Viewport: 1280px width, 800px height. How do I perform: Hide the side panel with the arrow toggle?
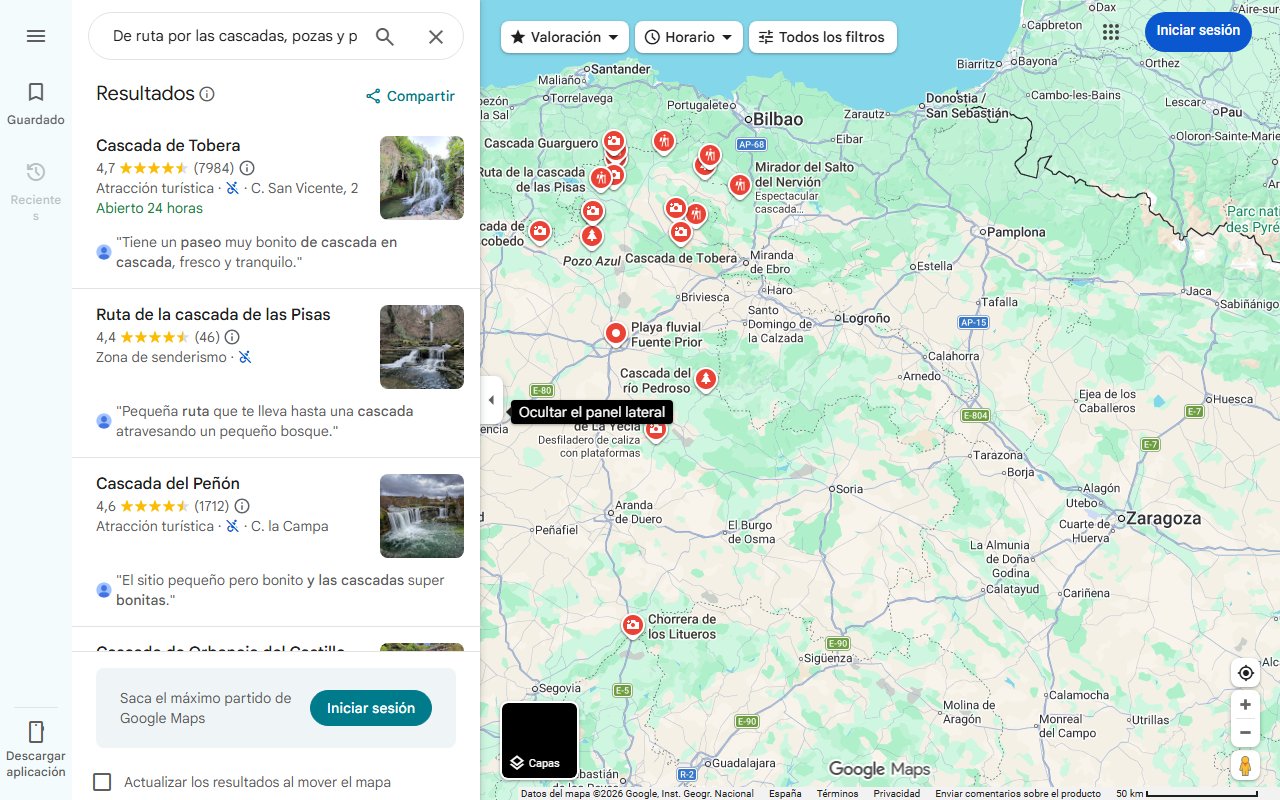pos(491,399)
